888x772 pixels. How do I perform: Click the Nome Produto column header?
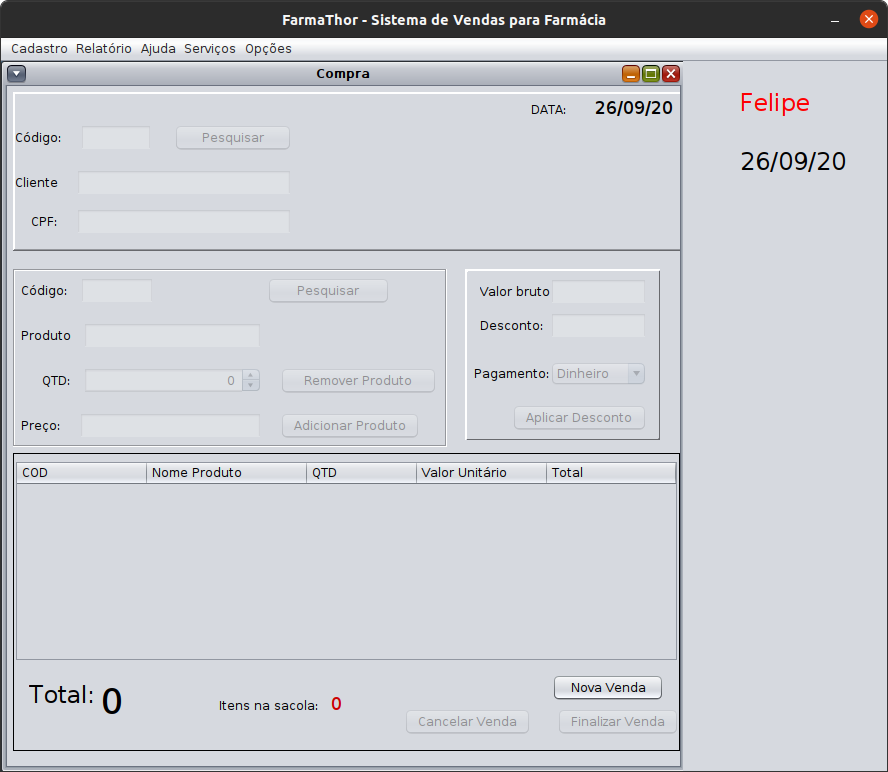tap(227, 473)
